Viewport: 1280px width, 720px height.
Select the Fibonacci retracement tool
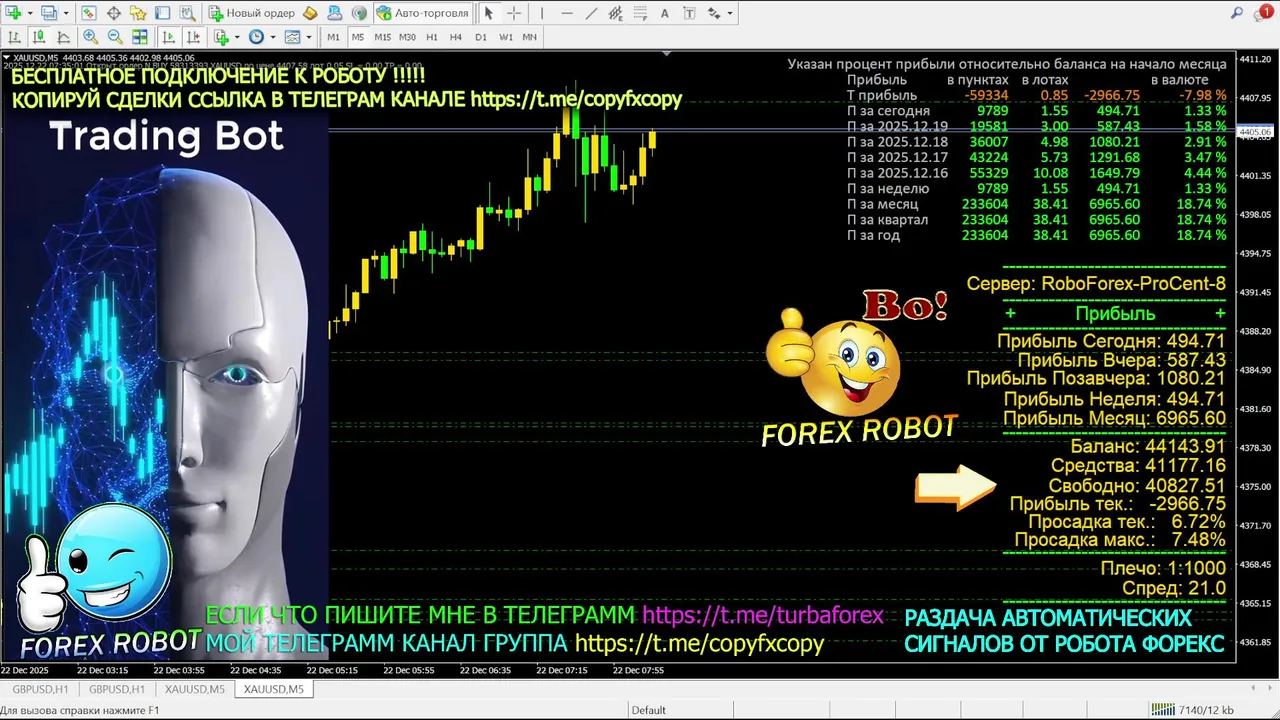pyautogui.click(x=640, y=13)
